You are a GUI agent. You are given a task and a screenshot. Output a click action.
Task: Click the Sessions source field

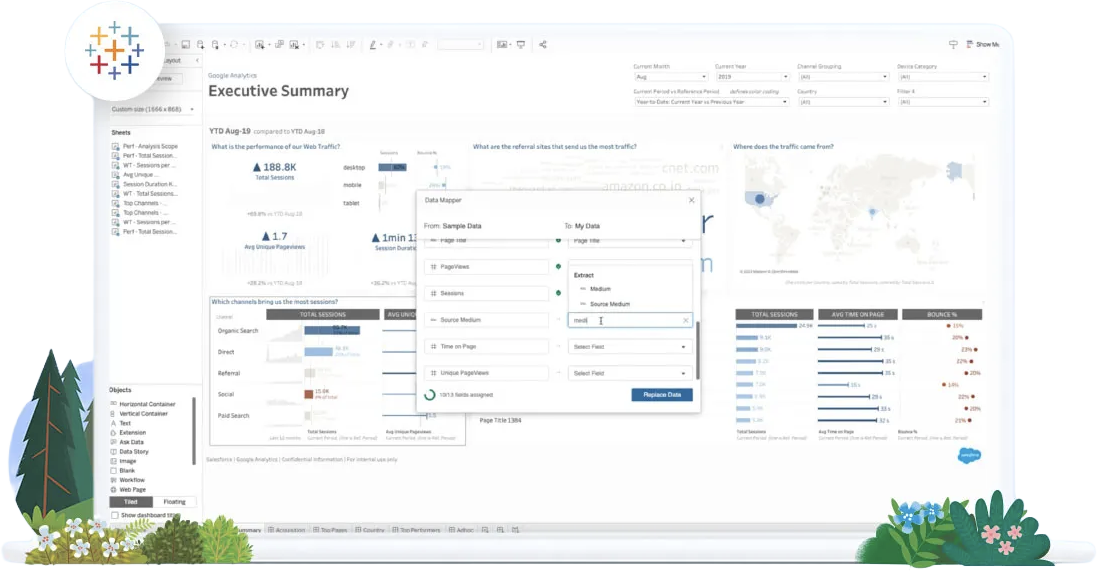pos(486,294)
